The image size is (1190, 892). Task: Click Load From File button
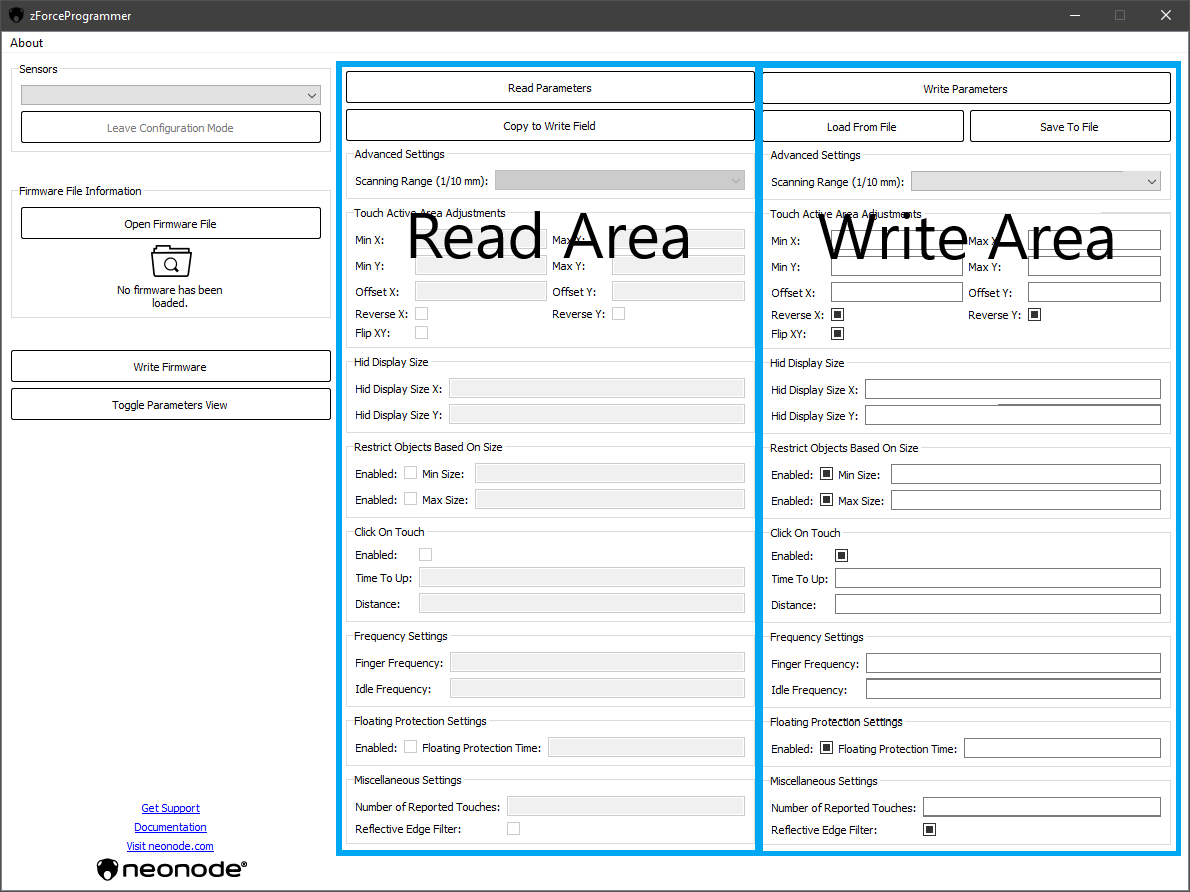pos(862,127)
